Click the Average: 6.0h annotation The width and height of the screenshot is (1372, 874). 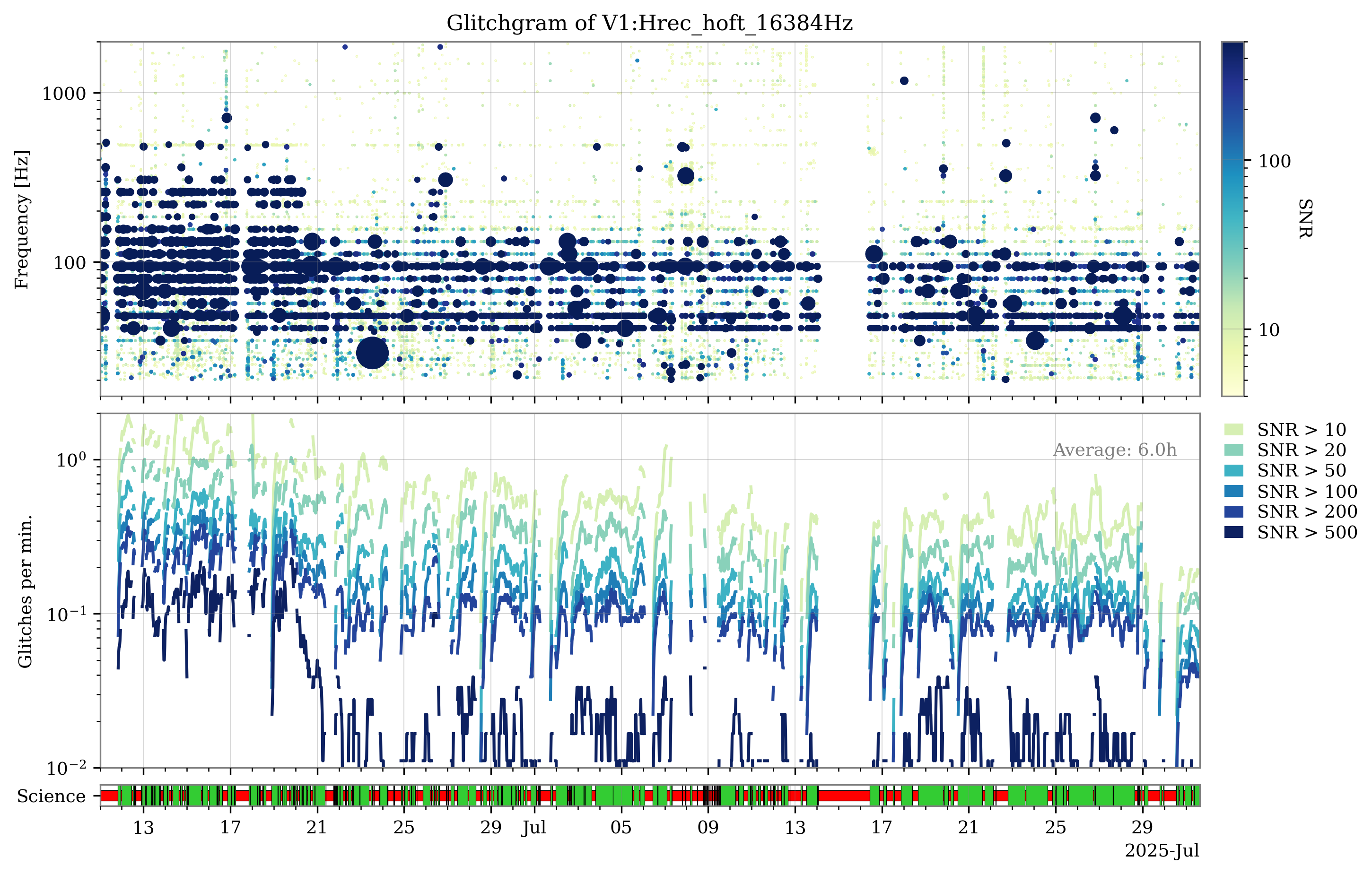1114,450
